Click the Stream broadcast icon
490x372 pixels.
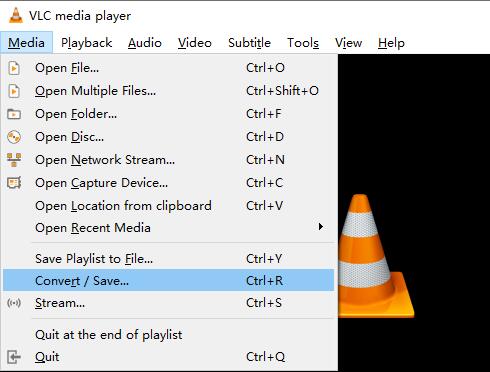pyautogui.click(x=14, y=303)
